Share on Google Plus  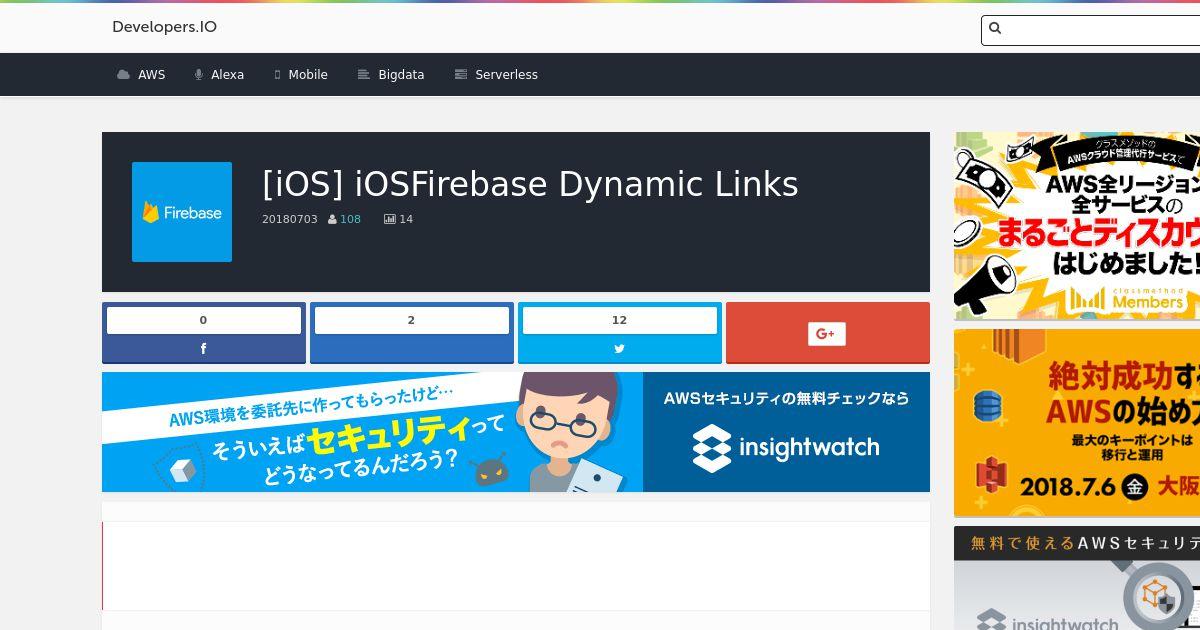(828, 333)
